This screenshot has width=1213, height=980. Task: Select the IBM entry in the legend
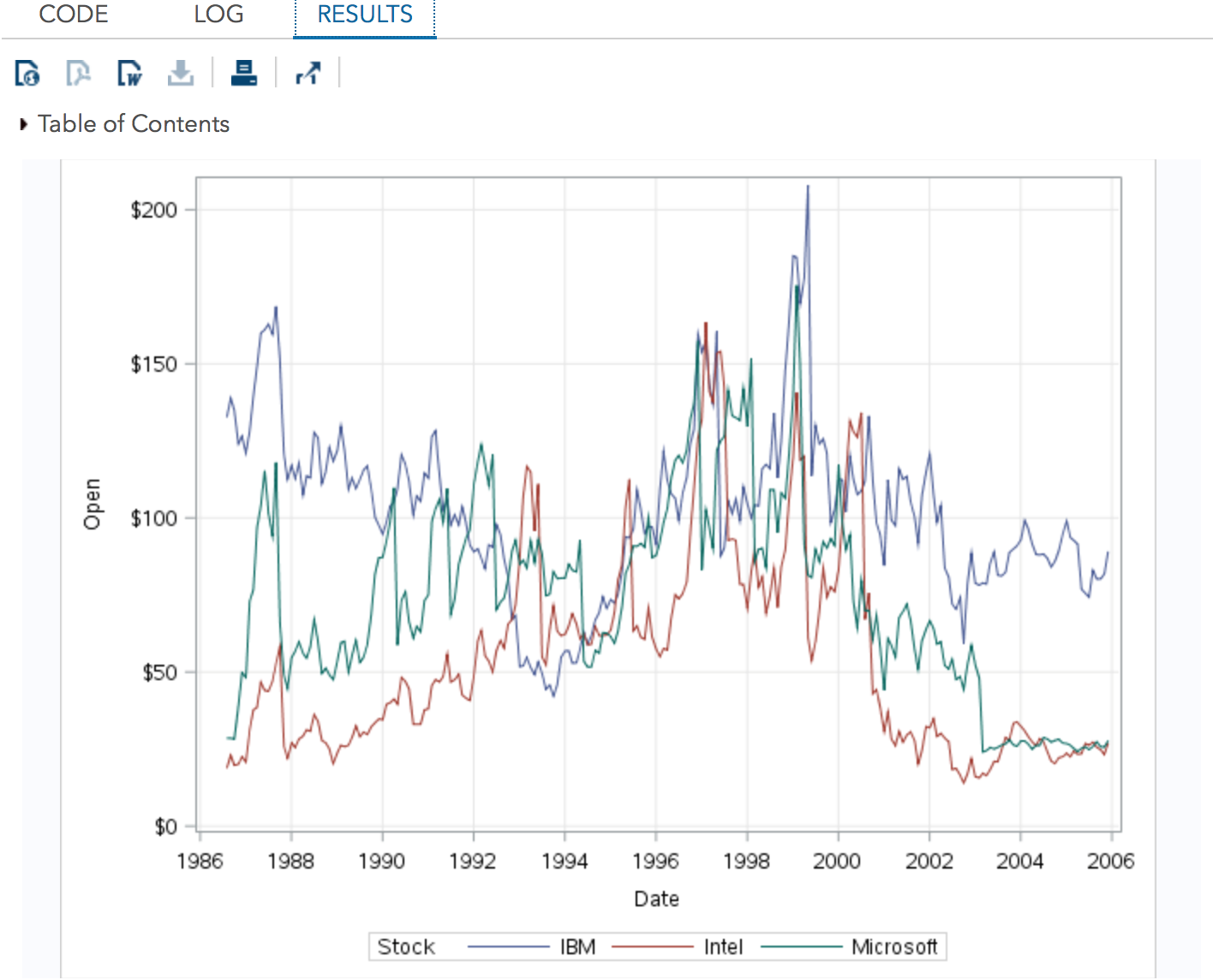coord(576,947)
